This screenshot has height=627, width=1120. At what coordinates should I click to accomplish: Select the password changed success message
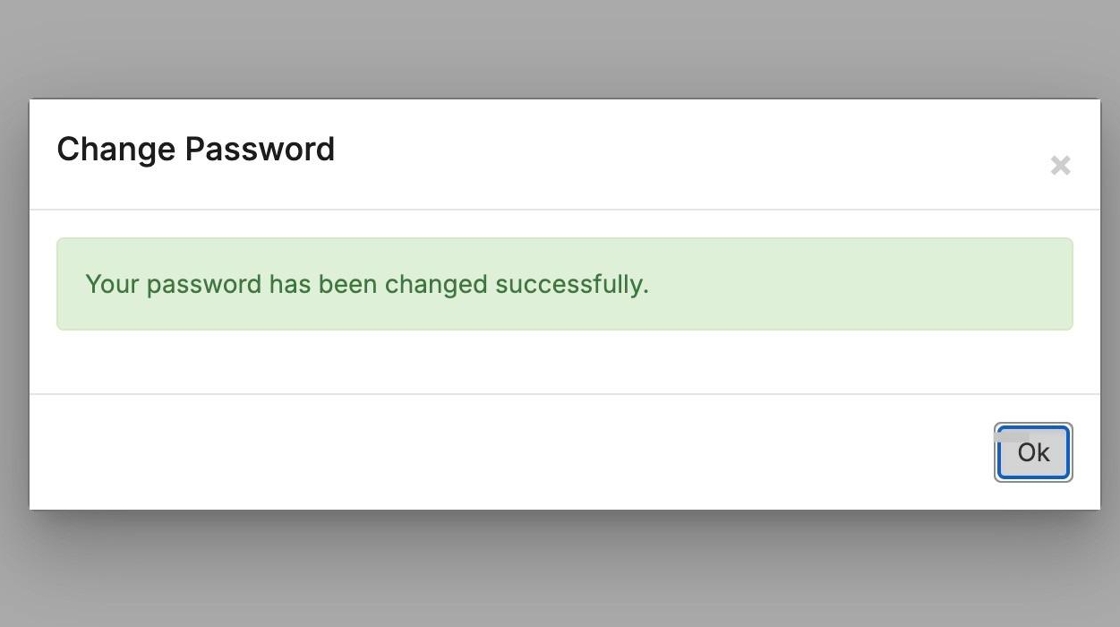pos(367,284)
